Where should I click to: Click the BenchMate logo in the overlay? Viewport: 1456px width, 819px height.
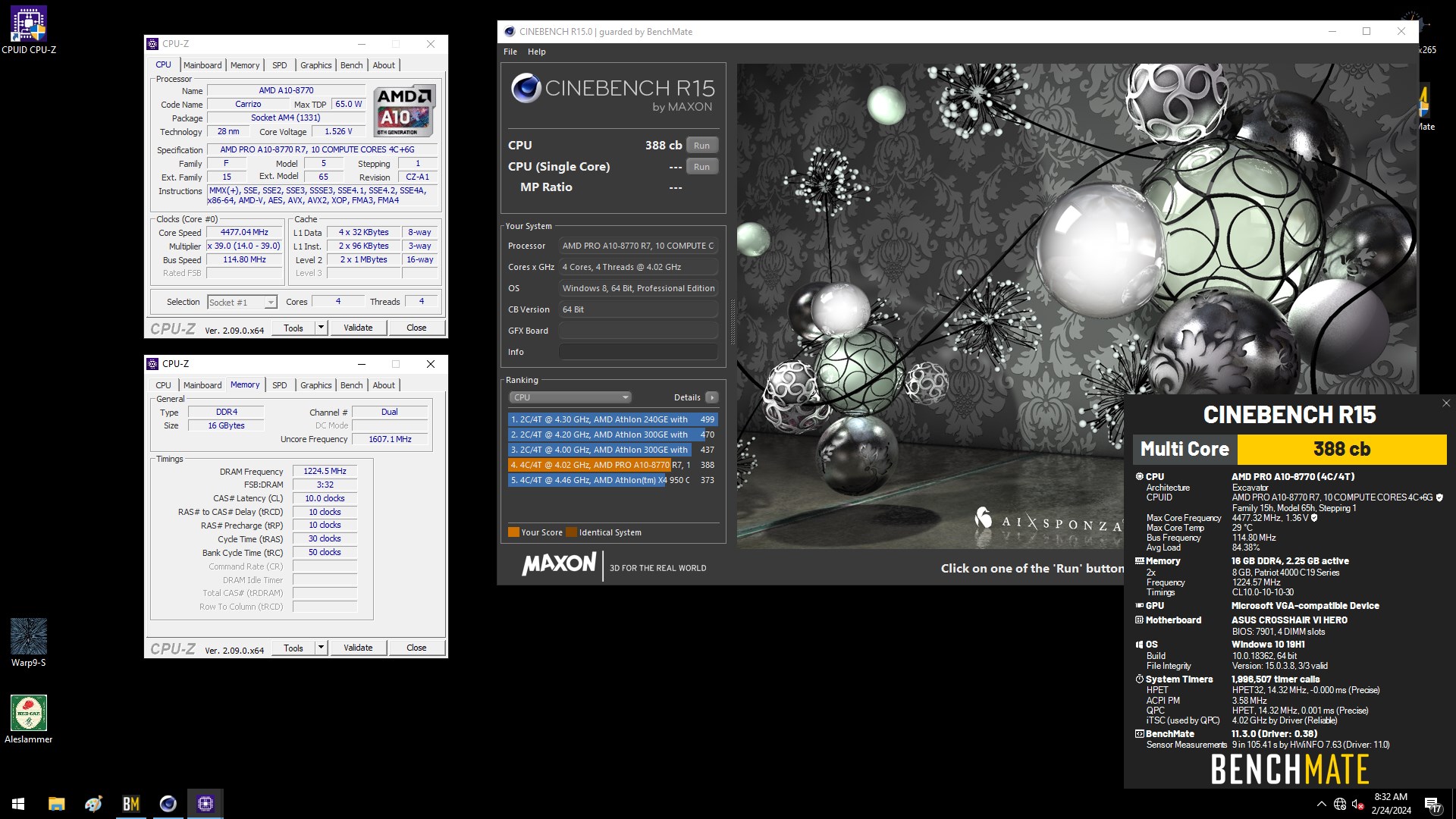(x=1289, y=769)
